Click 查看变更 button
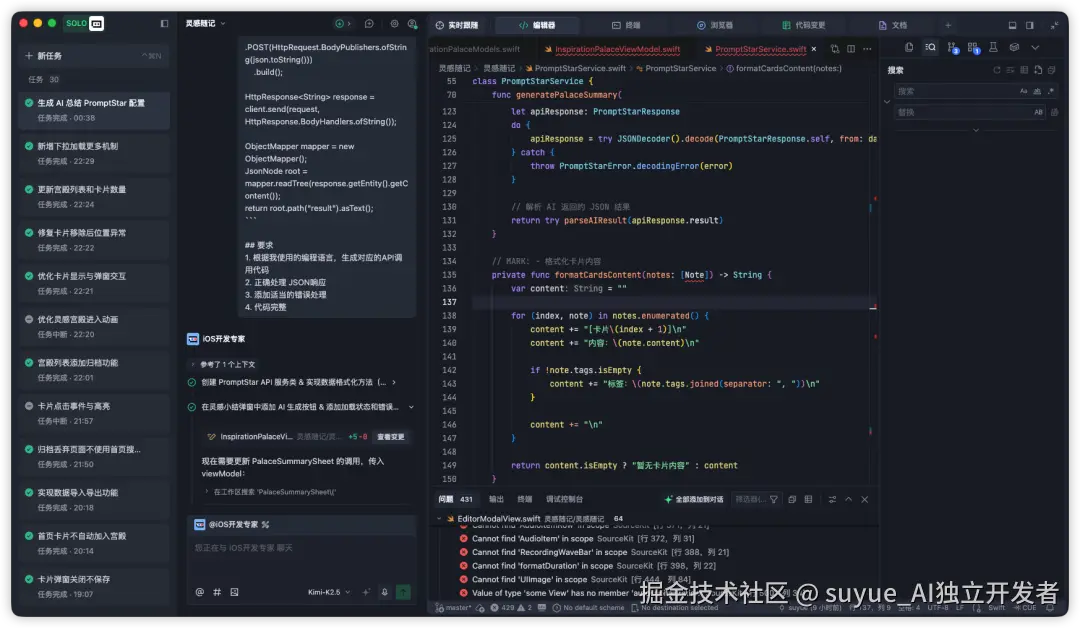The height and width of the screenshot is (628, 1080). click(x=391, y=437)
